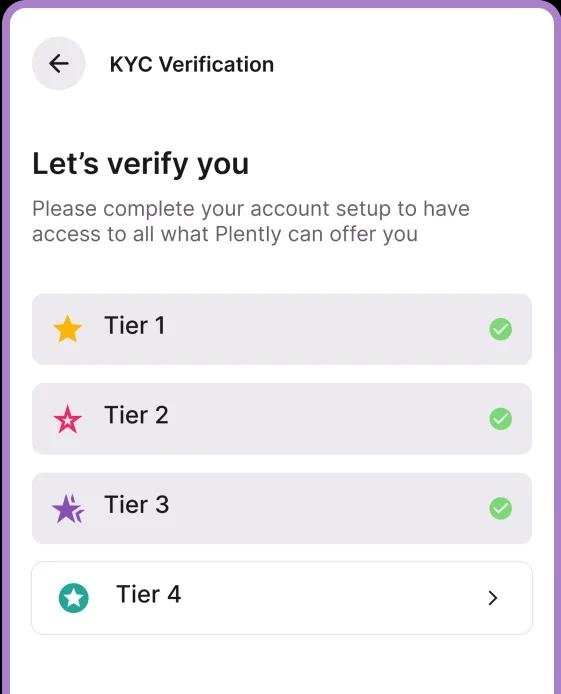561x694 pixels.
Task: Open the Tier 4 verification row
Action: pyautogui.click(x=282, y=598)
